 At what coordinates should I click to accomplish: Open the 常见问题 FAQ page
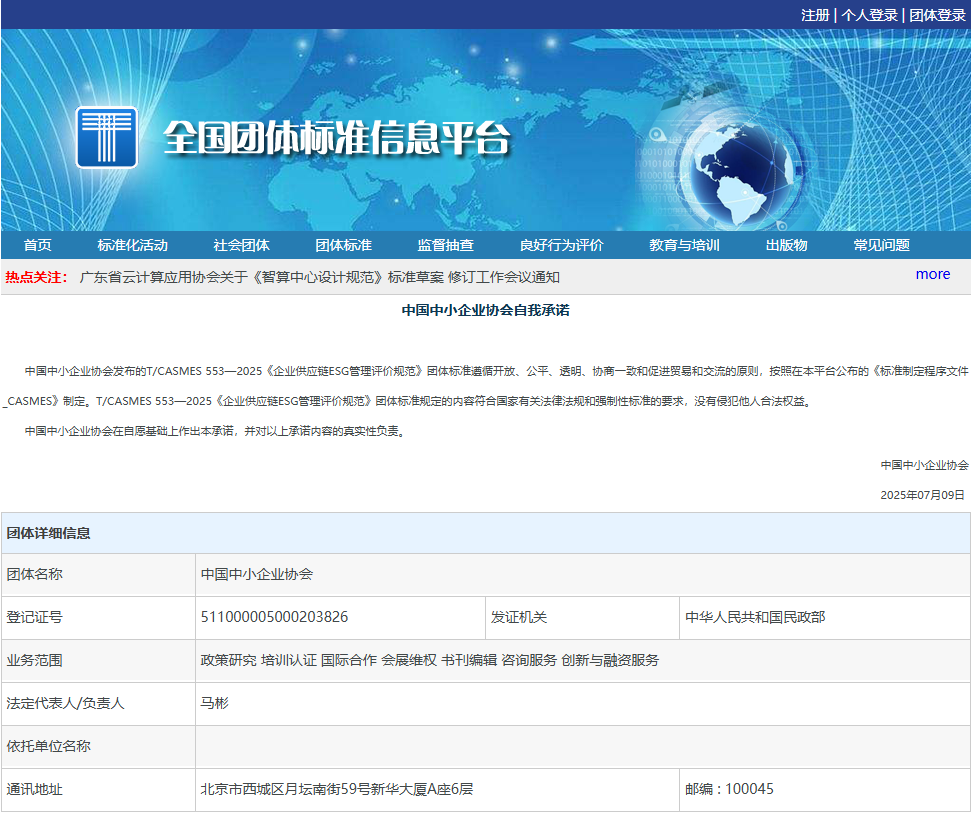pos(881,245)
